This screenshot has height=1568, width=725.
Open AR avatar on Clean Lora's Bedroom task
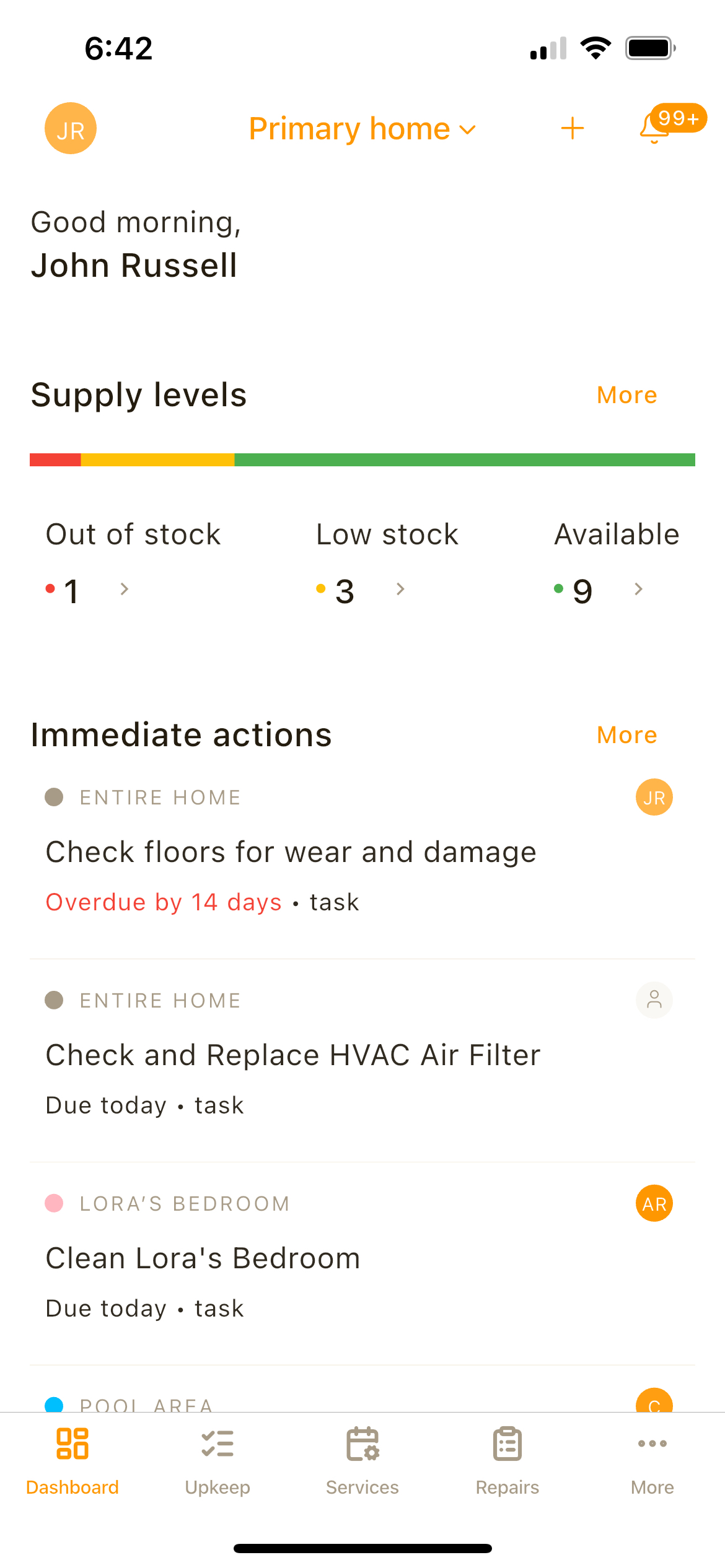point(654,1203)
